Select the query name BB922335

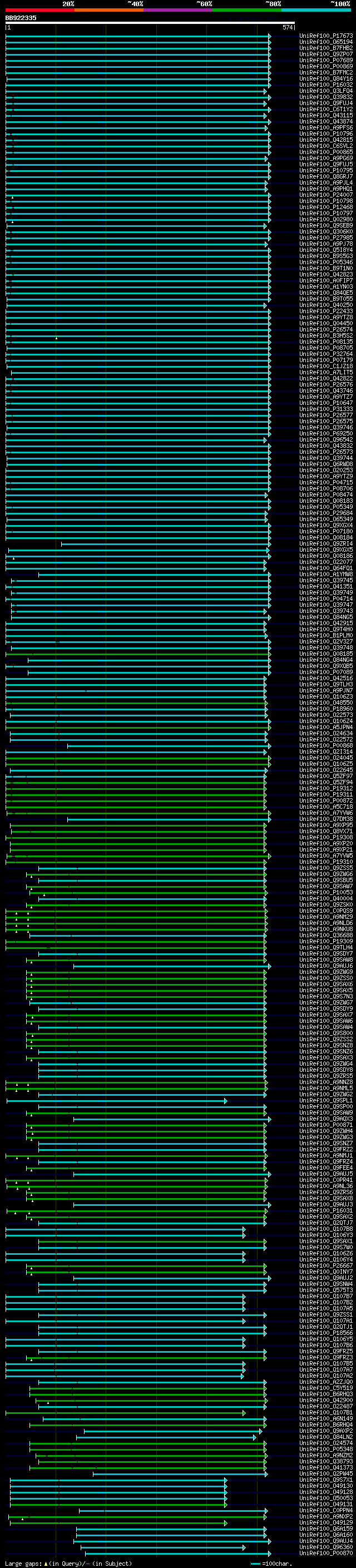point(21,18)
